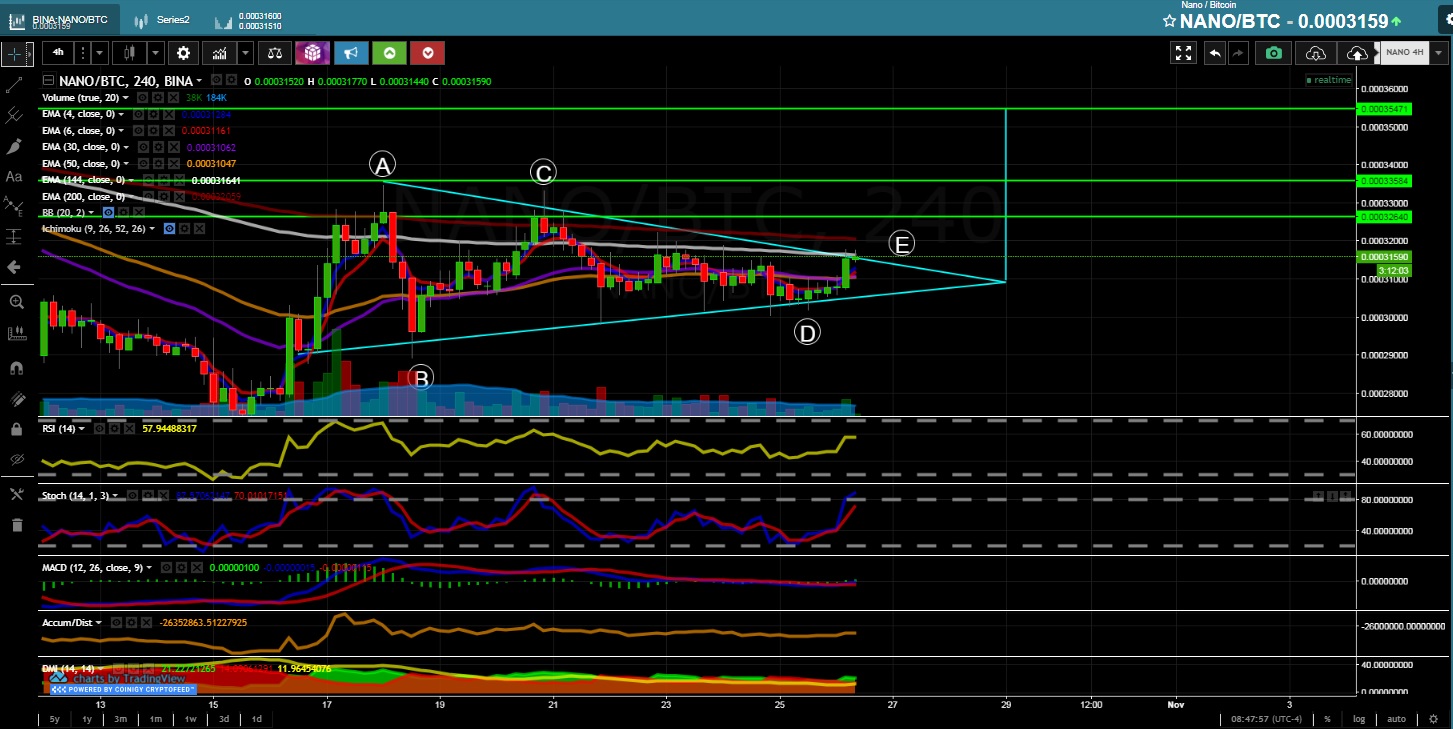Select the trend line drawing tool
1453x729 pixels.
[x=15, y=86]
